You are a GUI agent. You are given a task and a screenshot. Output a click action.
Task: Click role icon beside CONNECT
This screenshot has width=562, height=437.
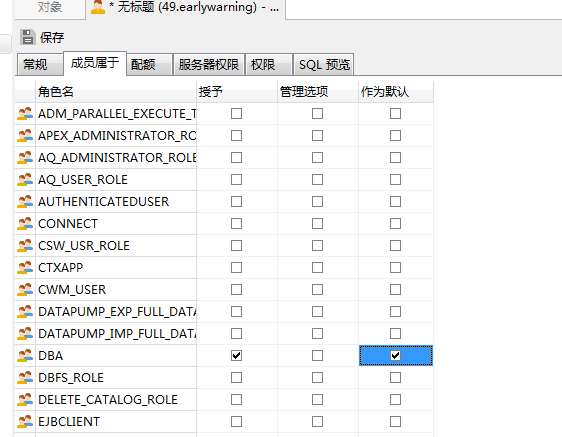(25, 224)
